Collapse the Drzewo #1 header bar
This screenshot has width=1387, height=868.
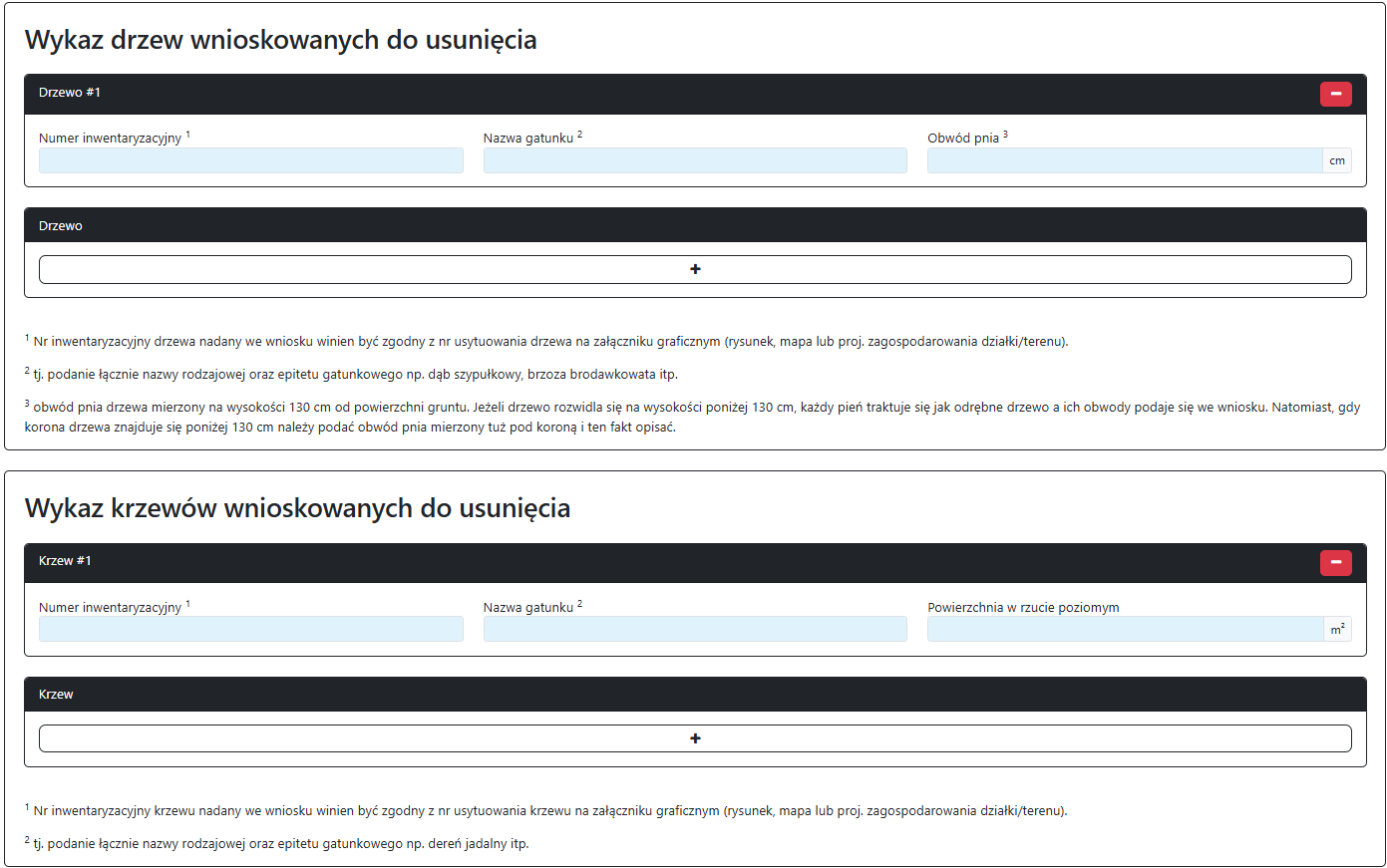pyautogui.click(x=399, y=93)
